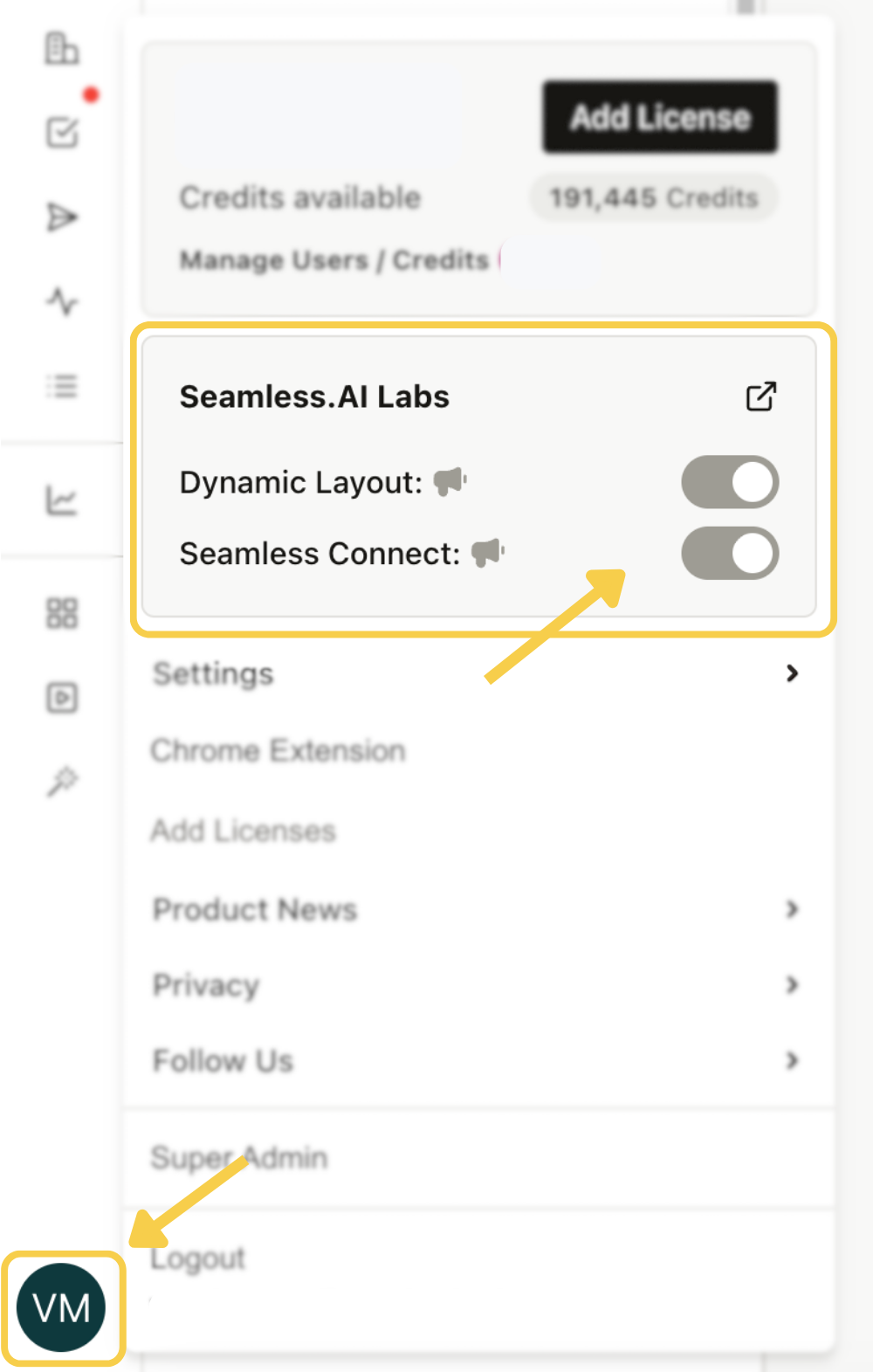This screenshot has height=1372, width=873.
Task: Click the VM profile avatar
Action: click(62, 1307)
